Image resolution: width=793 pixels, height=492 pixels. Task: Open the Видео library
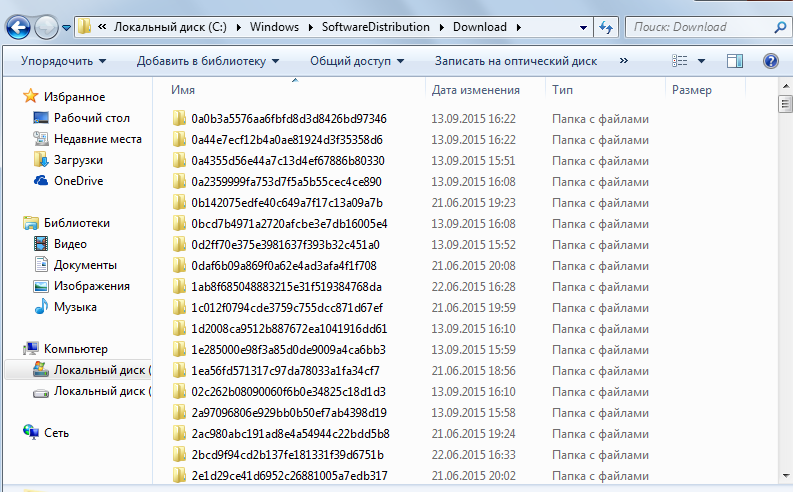[x=70, y=244]
